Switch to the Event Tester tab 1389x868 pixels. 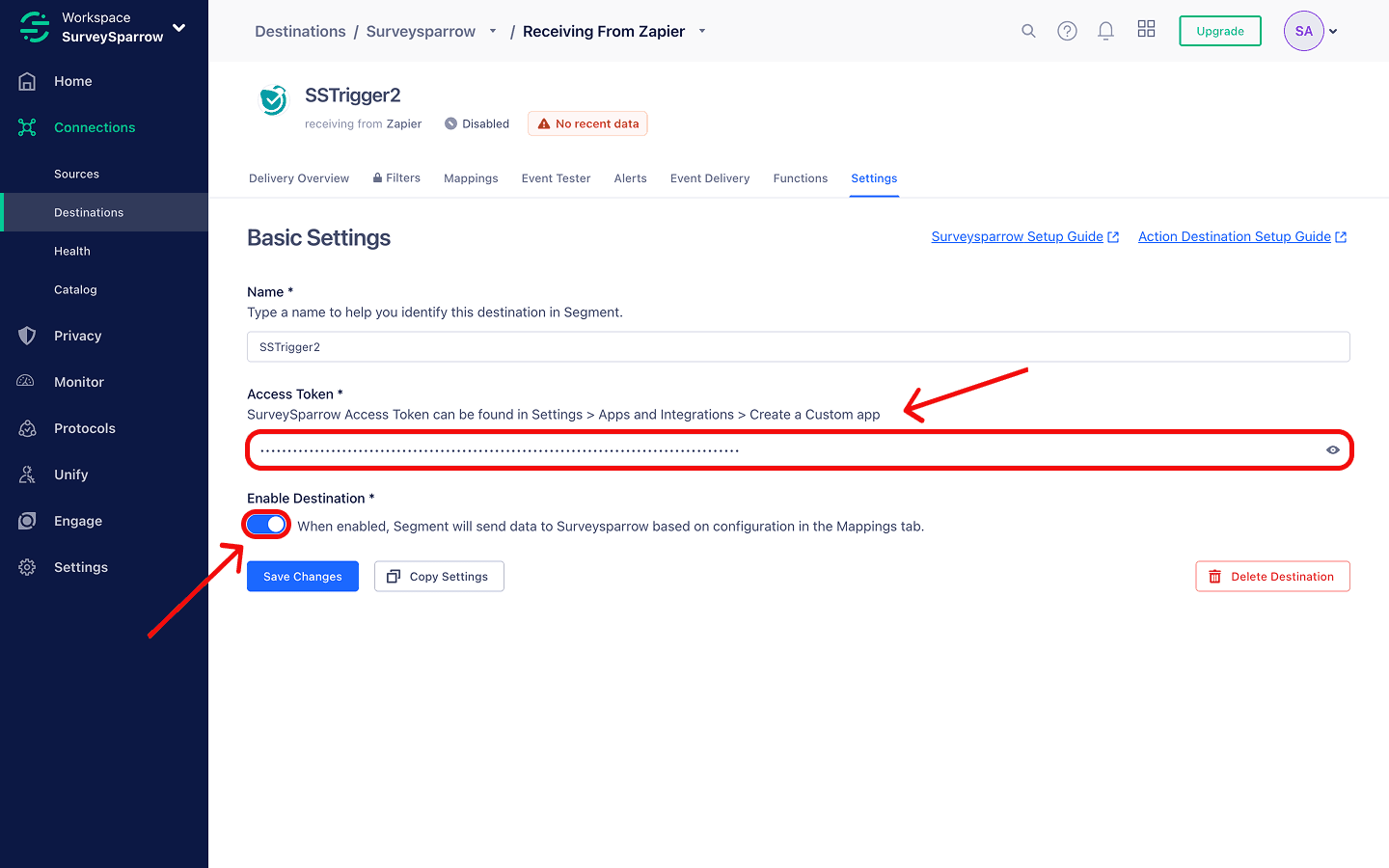pos(556,178)
